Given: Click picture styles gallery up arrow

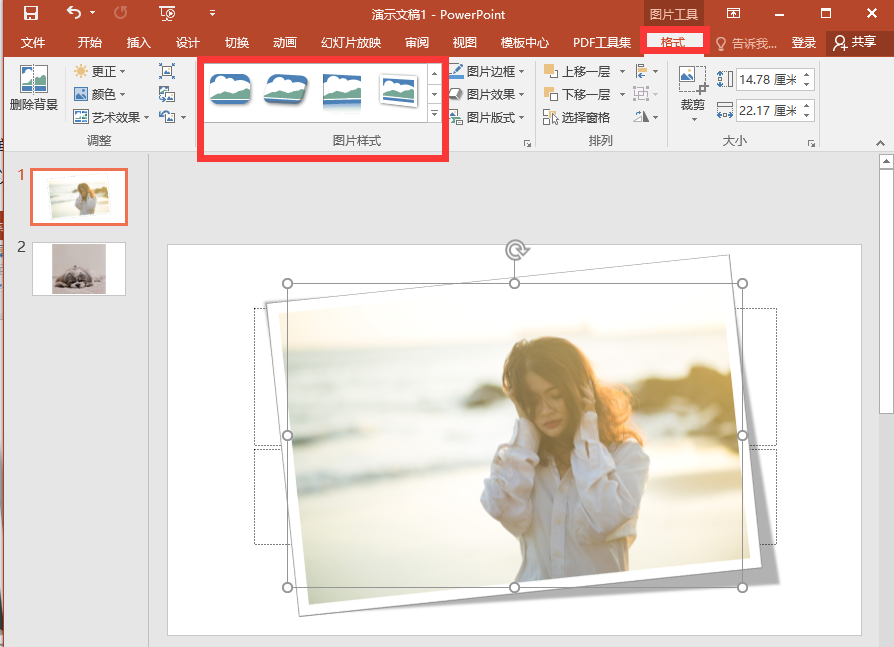Looking at the screenshot, I should tap(434, 74).
